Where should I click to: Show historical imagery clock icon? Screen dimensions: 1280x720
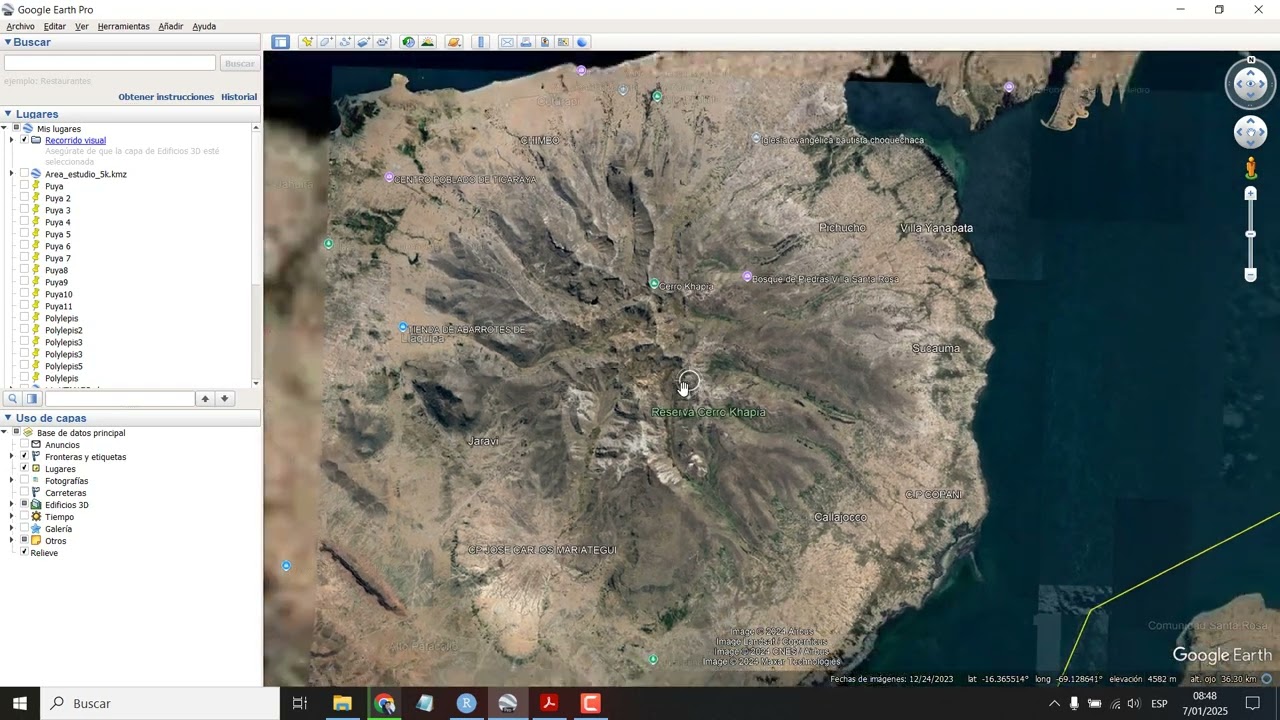click(408, 42)
